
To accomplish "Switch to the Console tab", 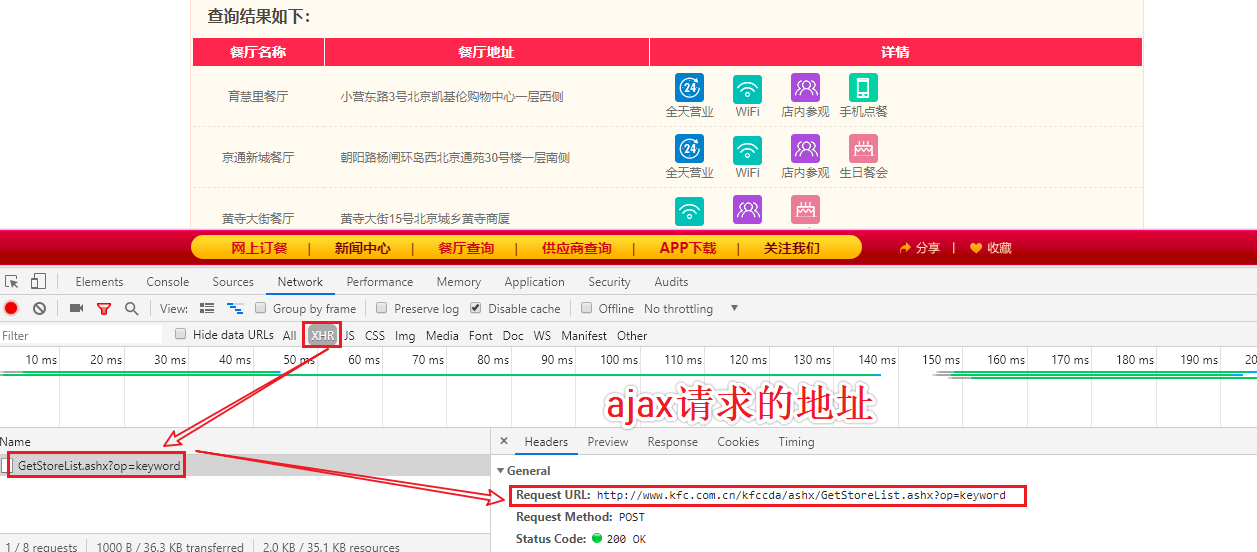I will [168, 282].
